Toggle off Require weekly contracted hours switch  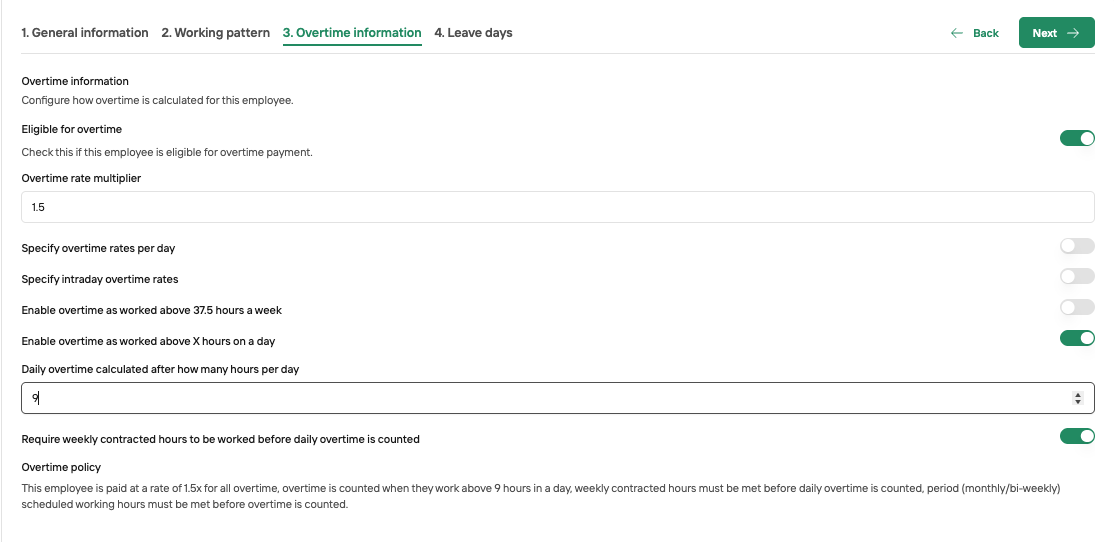point(1077,435)
